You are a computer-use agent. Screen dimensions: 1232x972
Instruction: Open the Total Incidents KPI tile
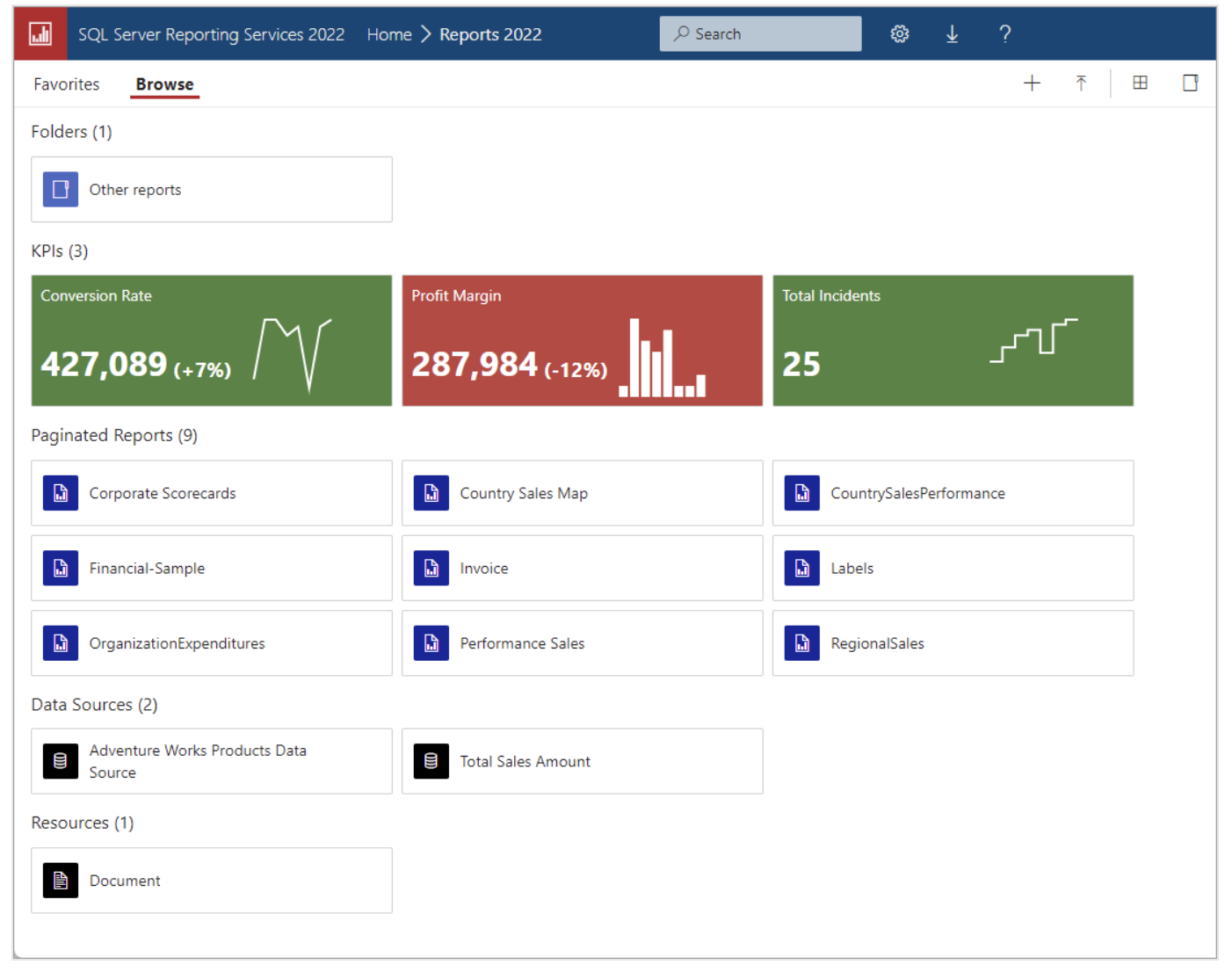pos(953,340)
